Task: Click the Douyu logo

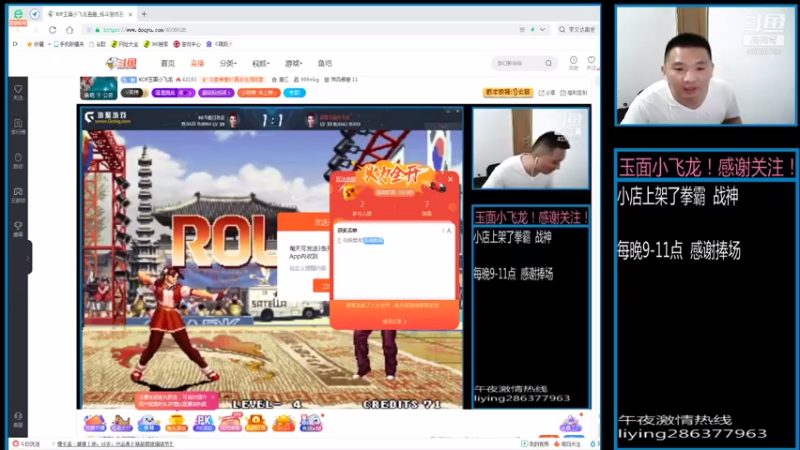Action: 121,63
